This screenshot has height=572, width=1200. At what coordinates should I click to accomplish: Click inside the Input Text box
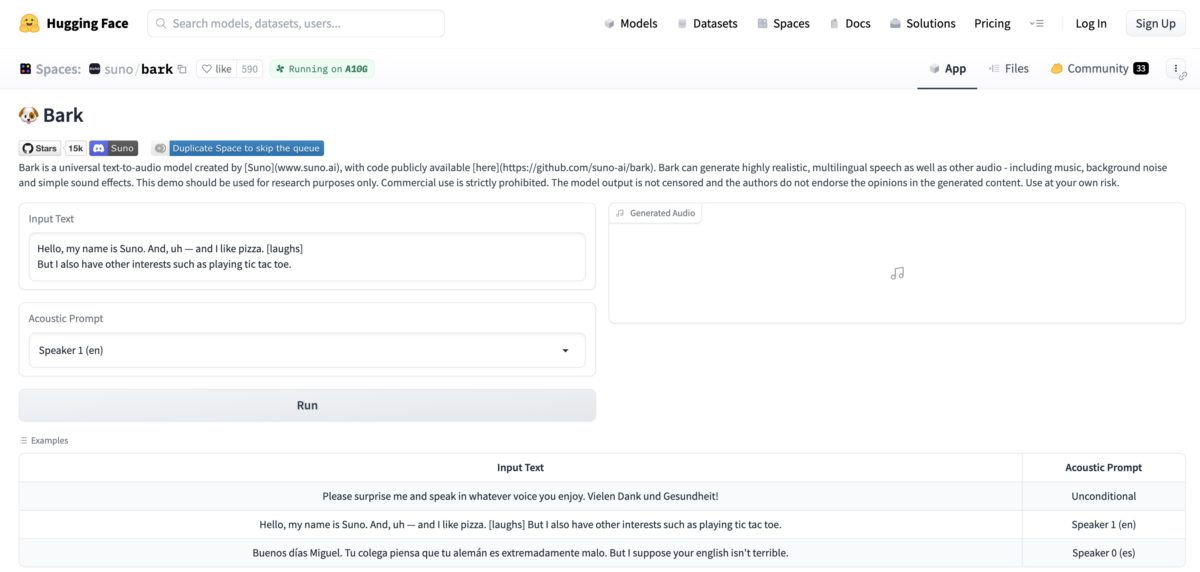click(307, 257)
